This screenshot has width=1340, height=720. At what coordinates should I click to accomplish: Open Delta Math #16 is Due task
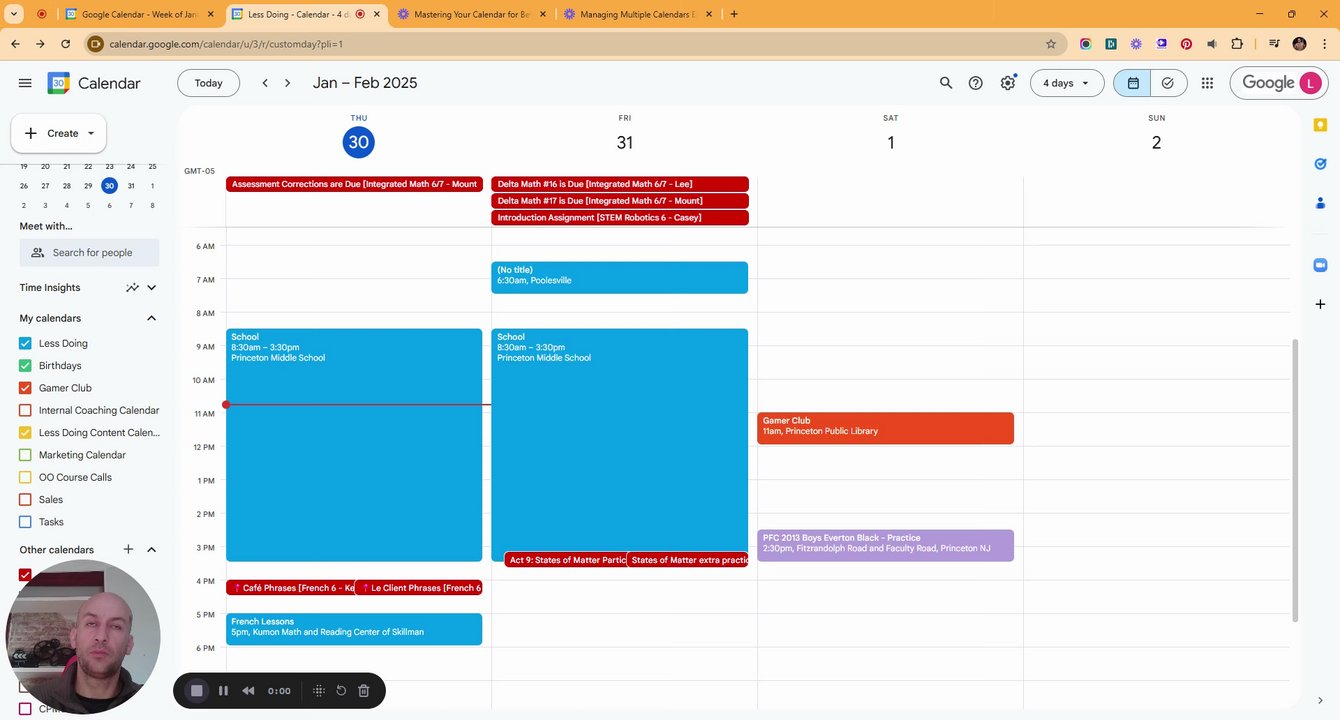(620, 184)
